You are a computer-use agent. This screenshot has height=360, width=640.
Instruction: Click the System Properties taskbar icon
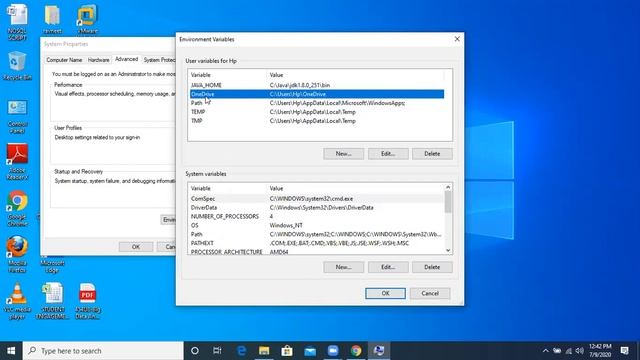coord(379,351)
